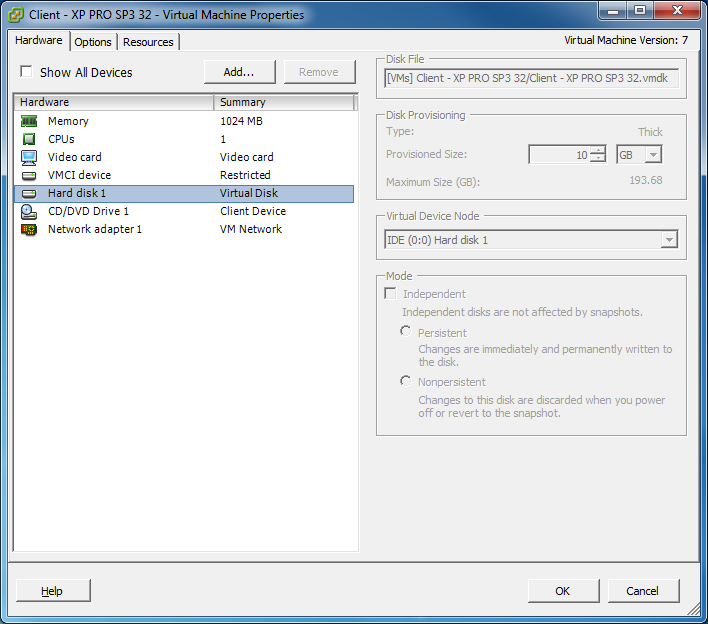Select the Network adapter 1 label

tap(95, 229)
